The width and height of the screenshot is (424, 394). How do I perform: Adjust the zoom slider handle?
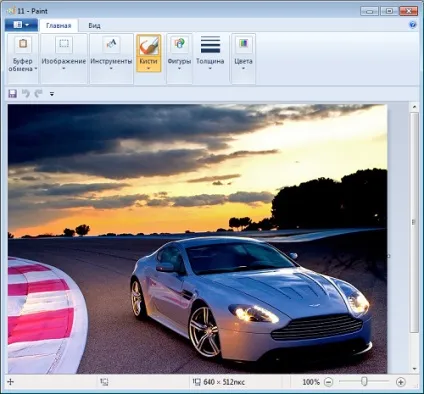point(364,382)
